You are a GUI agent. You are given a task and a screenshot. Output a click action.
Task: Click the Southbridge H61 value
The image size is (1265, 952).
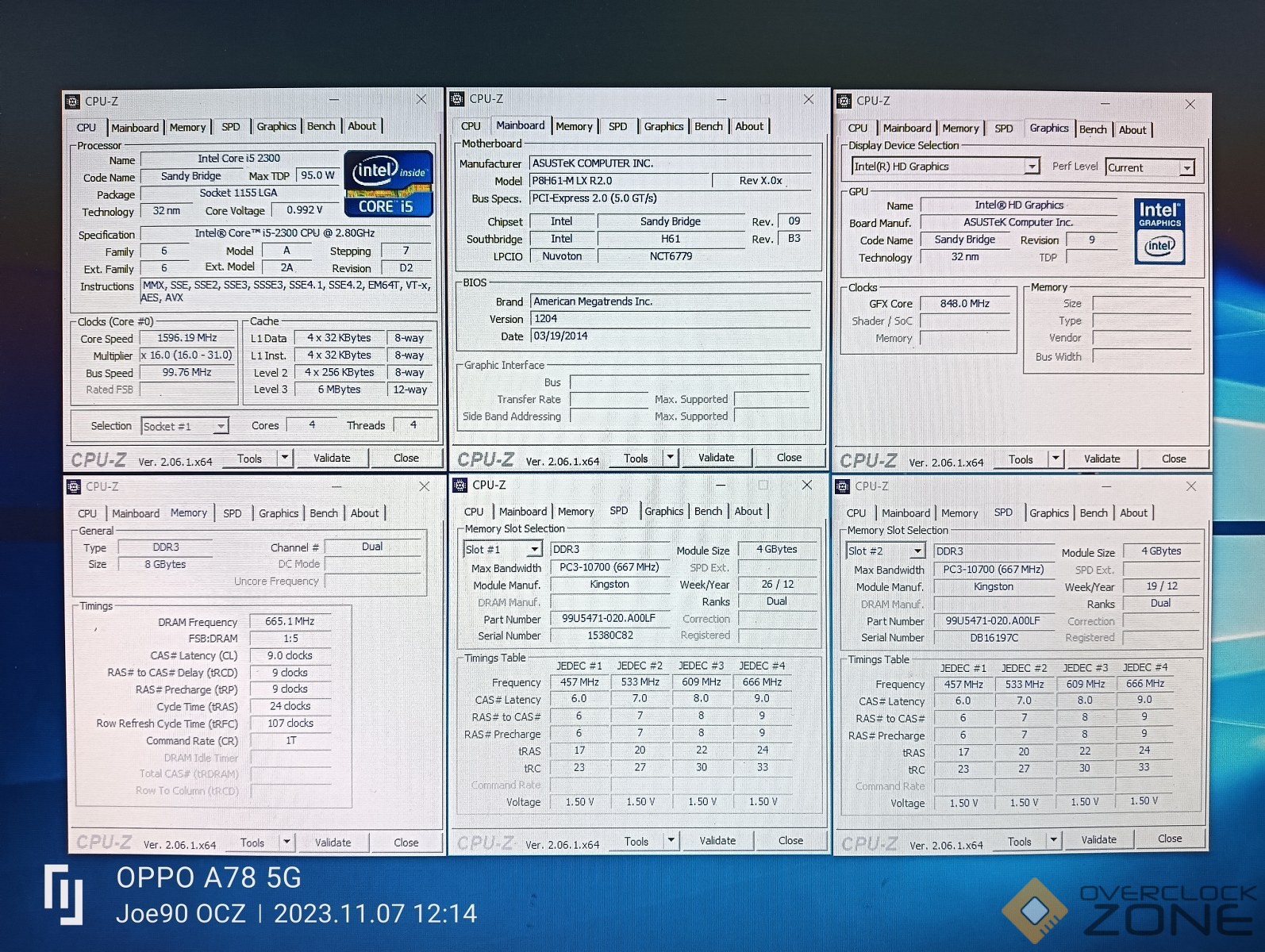click(671, 239)
